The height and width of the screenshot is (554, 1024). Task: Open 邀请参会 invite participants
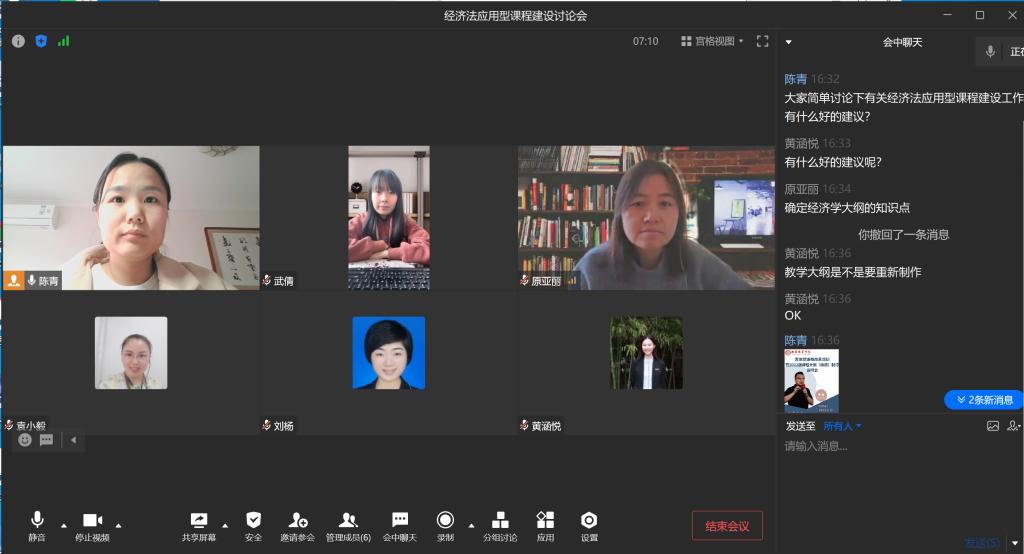(298, 525)
